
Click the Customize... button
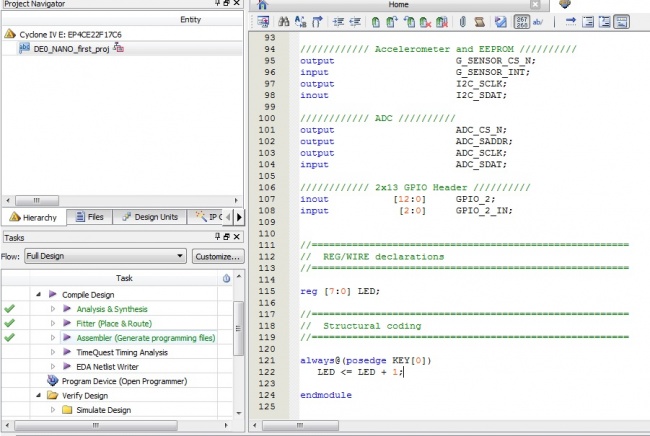tap(218, 257)
